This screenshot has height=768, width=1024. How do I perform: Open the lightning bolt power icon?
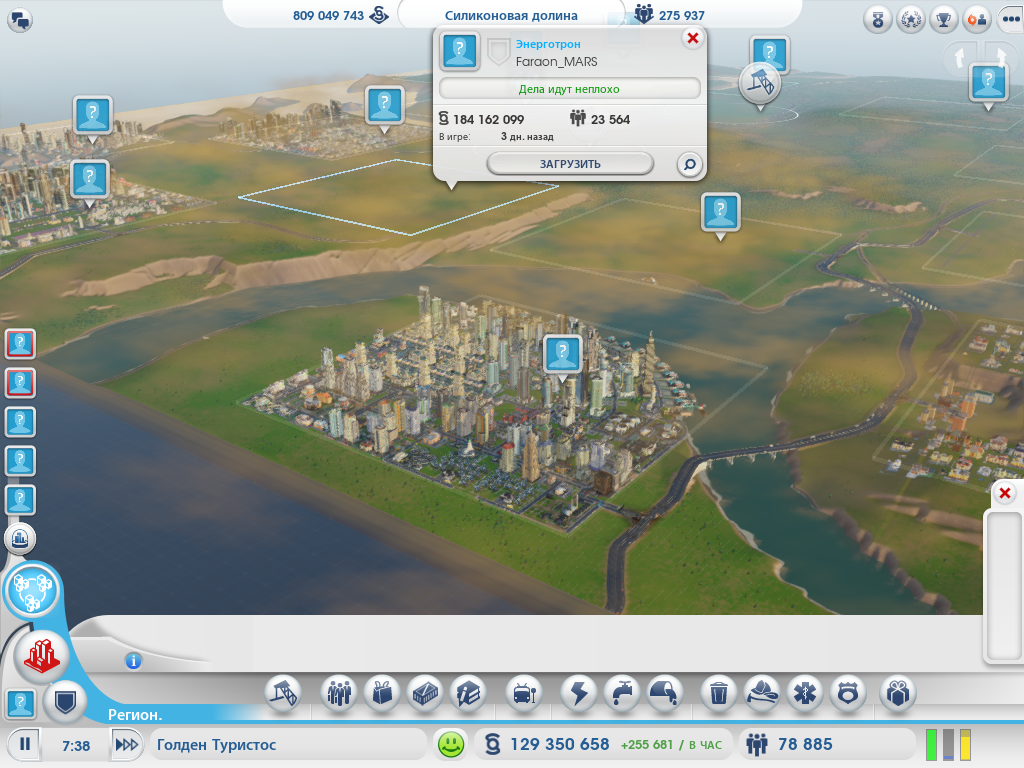coord(579,693)
